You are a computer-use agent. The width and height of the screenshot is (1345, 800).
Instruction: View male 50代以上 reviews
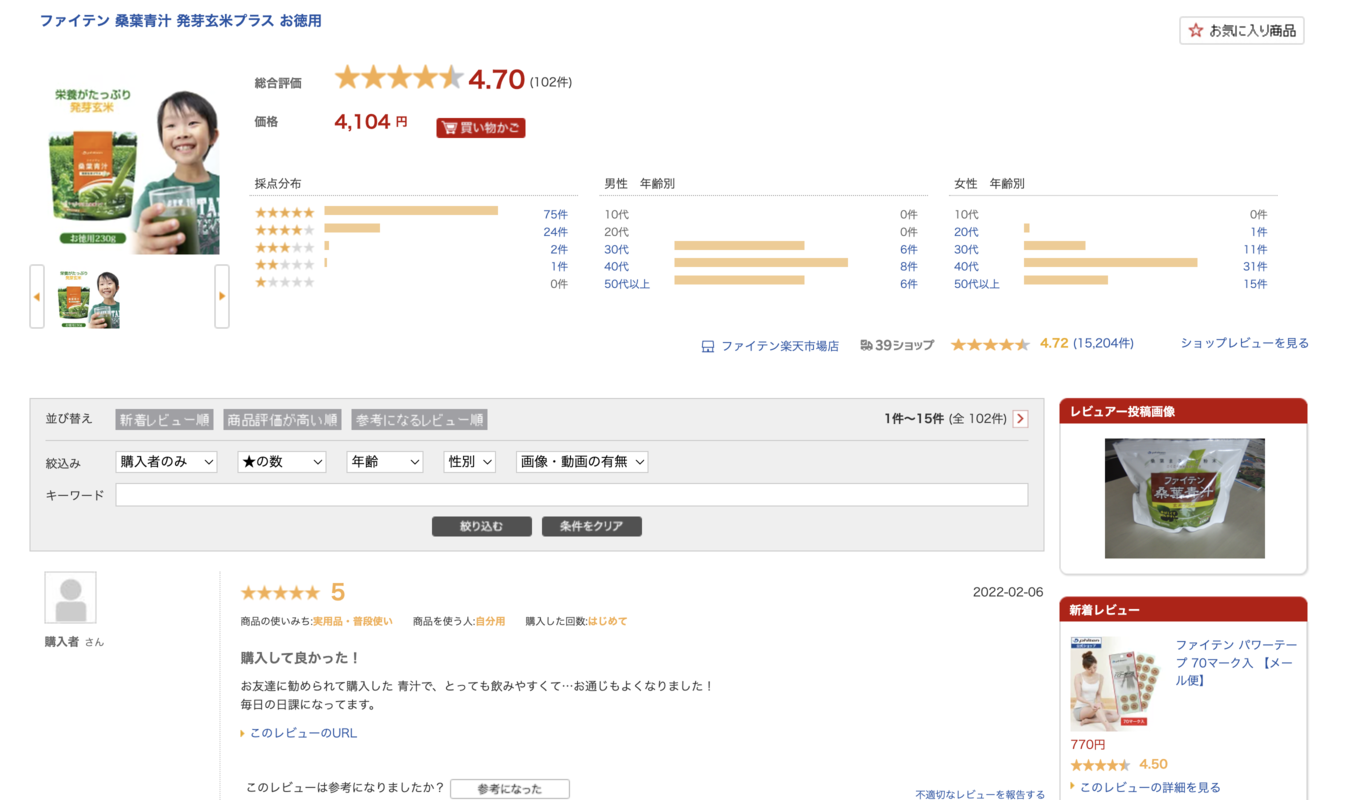[627, 284]
